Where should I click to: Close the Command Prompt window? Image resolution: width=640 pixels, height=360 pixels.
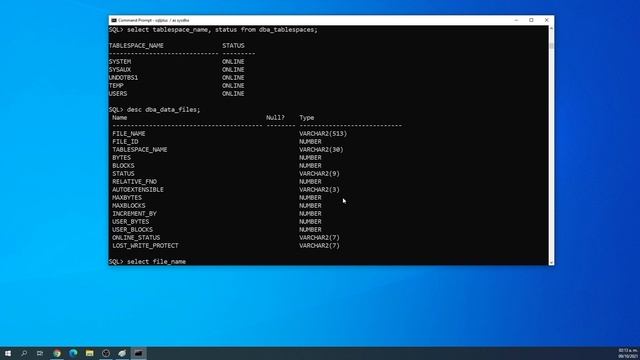(x=547, y=20)
